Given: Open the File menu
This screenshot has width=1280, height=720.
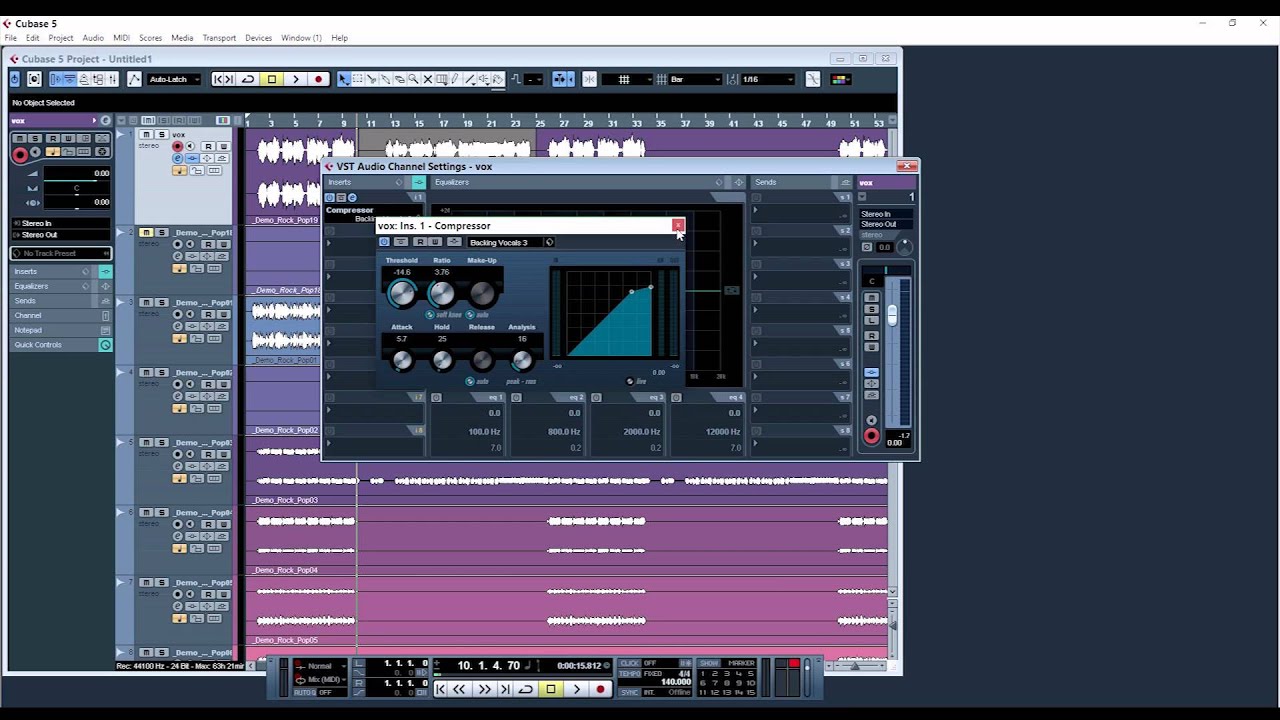Looking at the screenshot, I should (x=10, y=38).
